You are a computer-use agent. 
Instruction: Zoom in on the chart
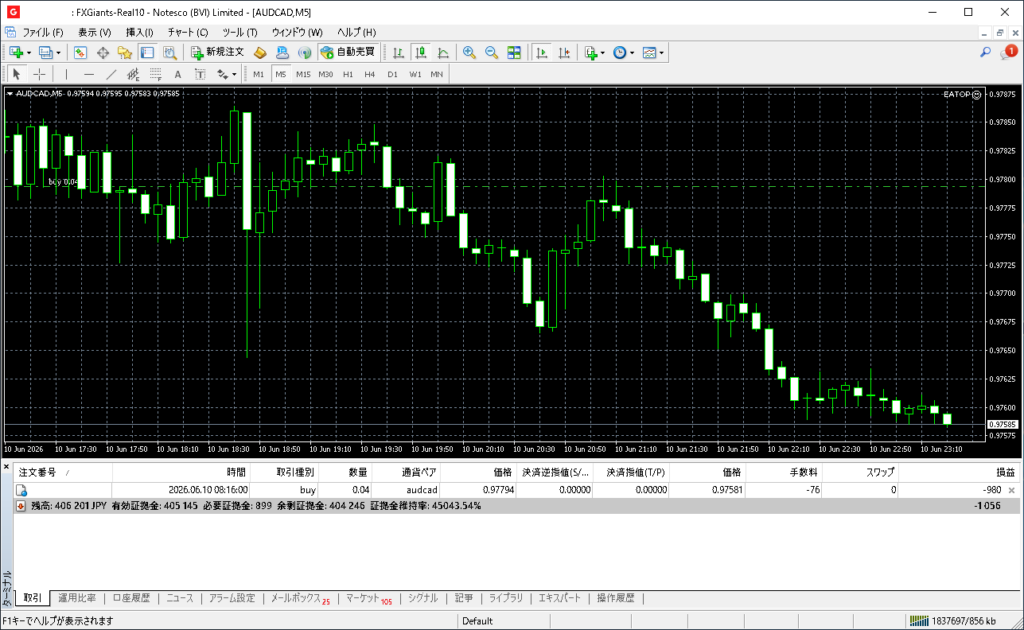point(469,53)
